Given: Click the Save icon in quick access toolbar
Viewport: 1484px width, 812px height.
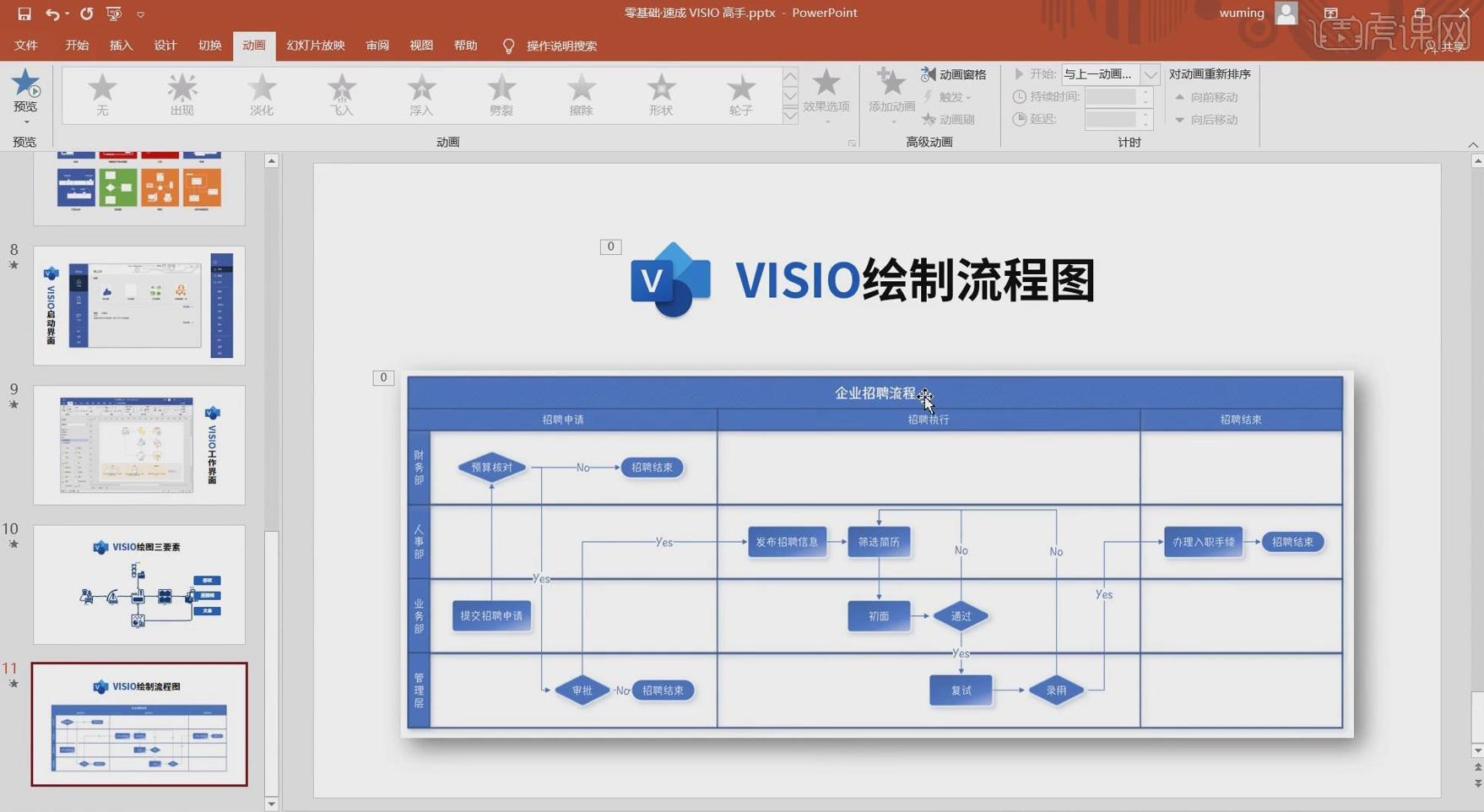Looking at the screenshot, I should click(x=24, y=14).
